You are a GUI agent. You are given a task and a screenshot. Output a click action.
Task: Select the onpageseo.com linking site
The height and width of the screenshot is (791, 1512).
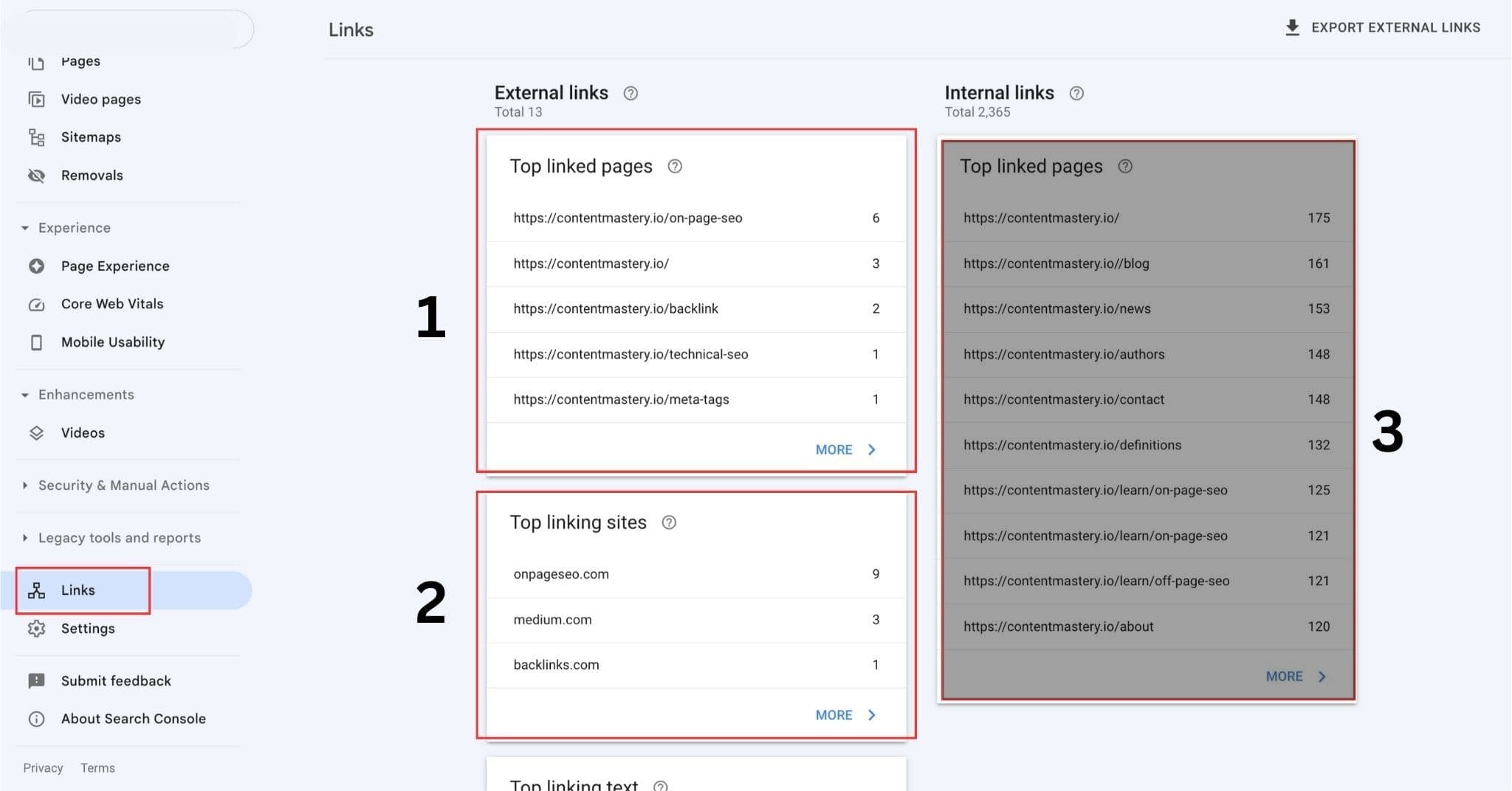tap(696, 575)
